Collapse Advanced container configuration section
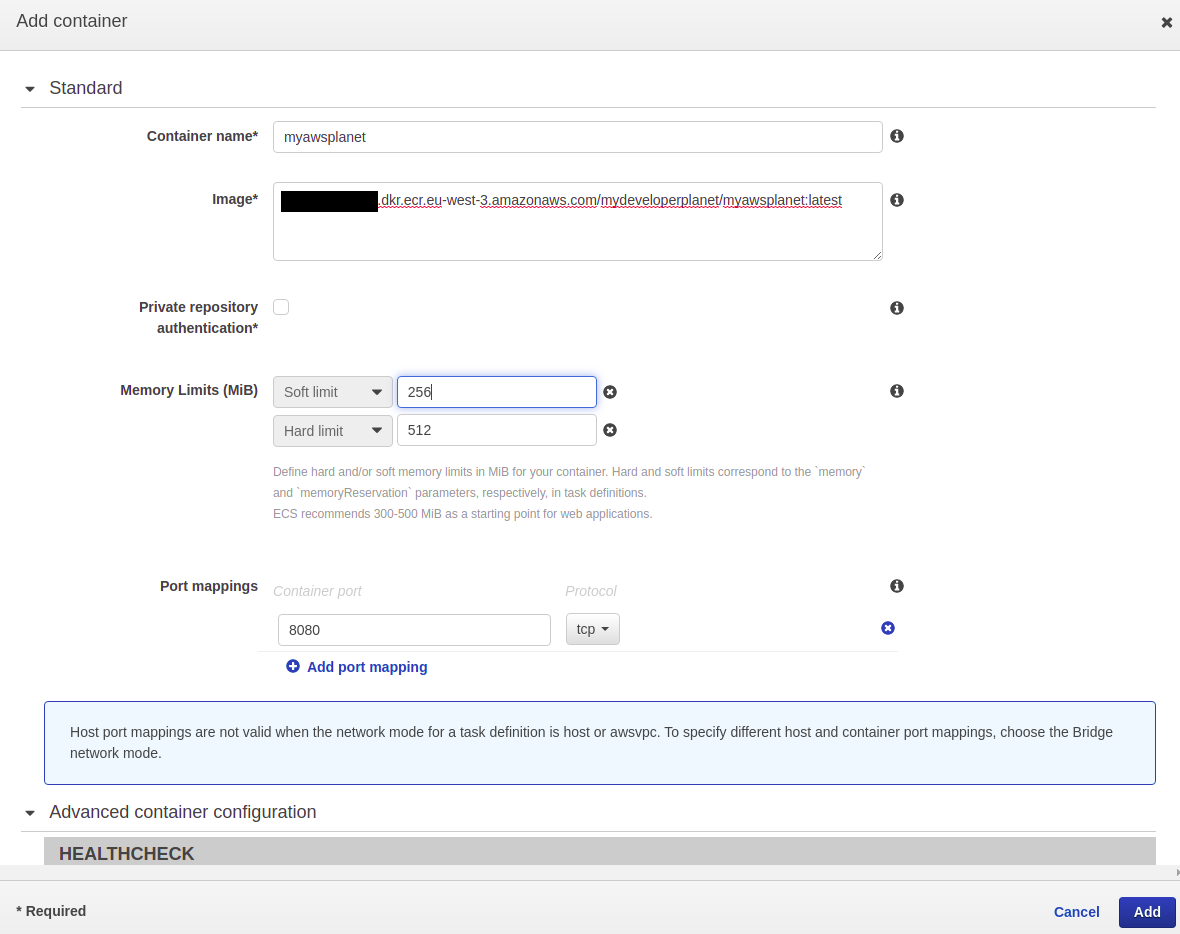This screenshot has height=934, width=1180. (30, 813)
